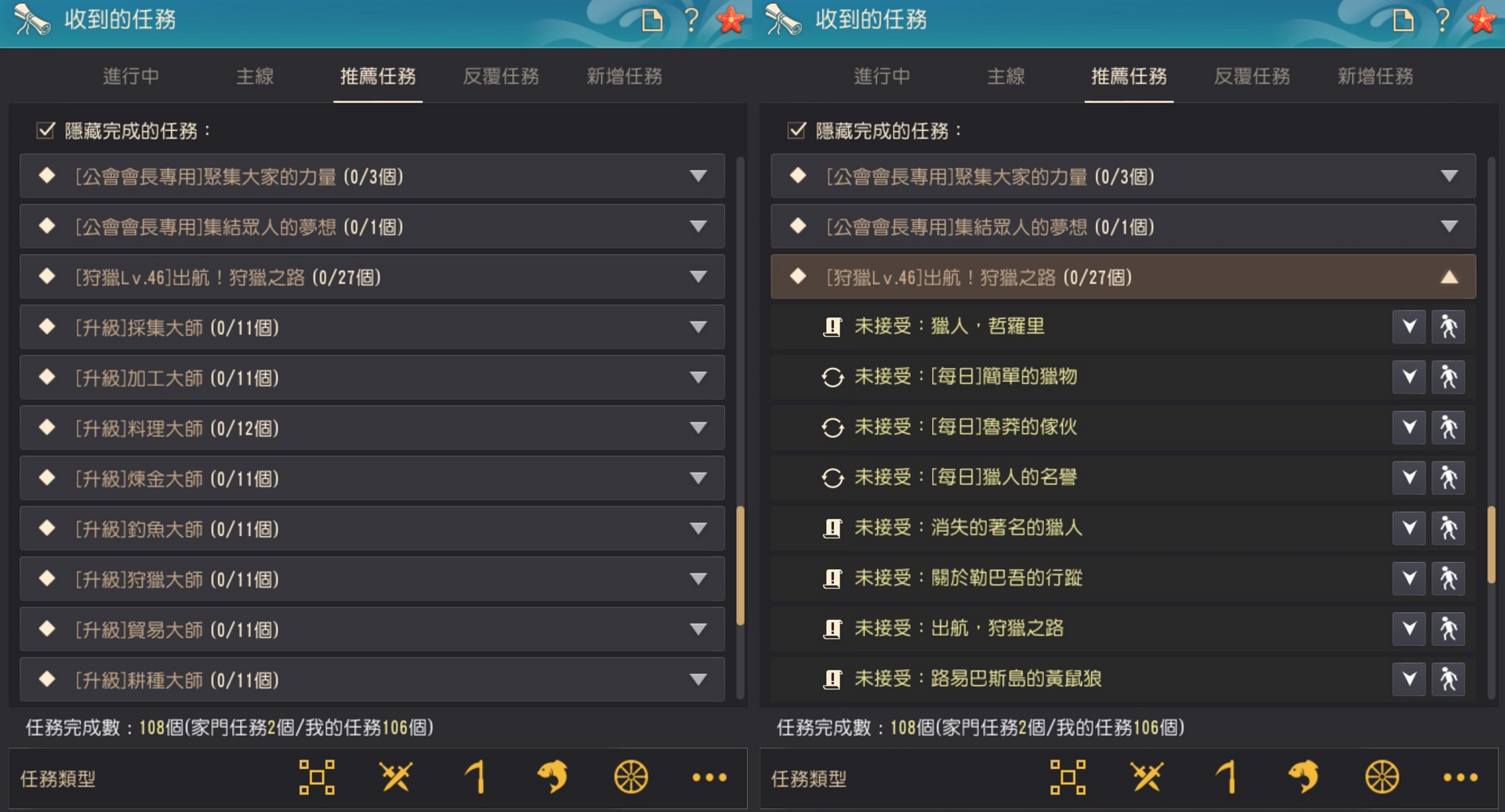1505x812 pixels.
Task: Click the left panel quest list scrollbar
Action: tap(740, 566)
